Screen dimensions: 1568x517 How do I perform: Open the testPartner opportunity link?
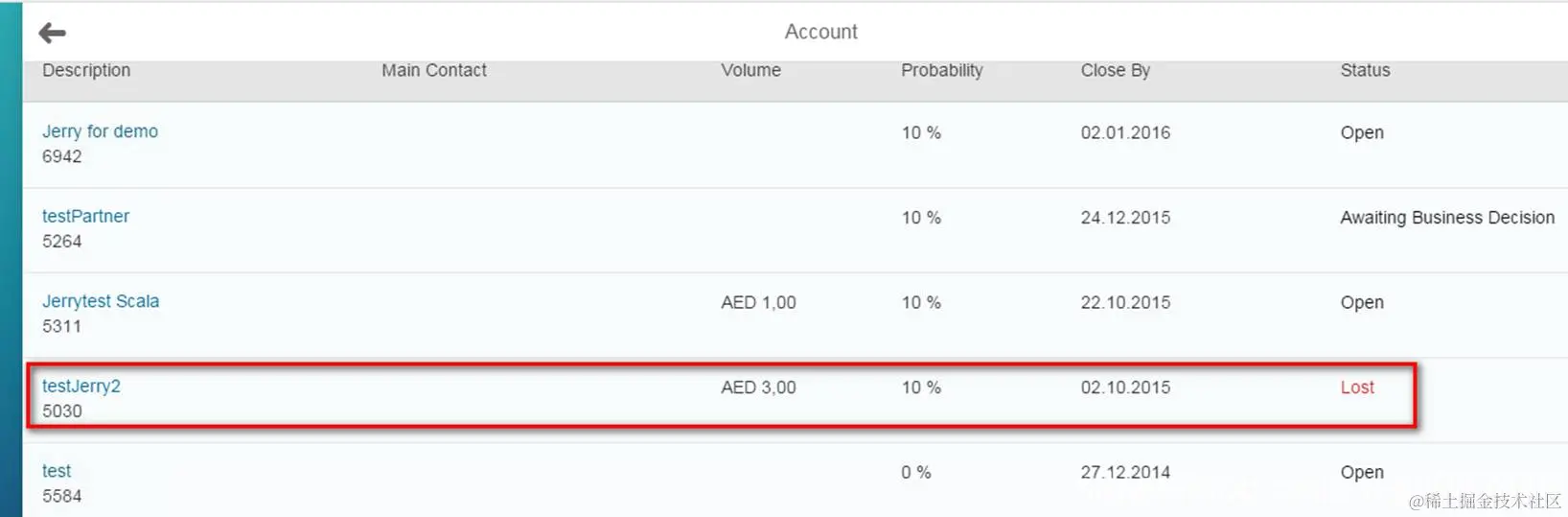tap(85, 216)
